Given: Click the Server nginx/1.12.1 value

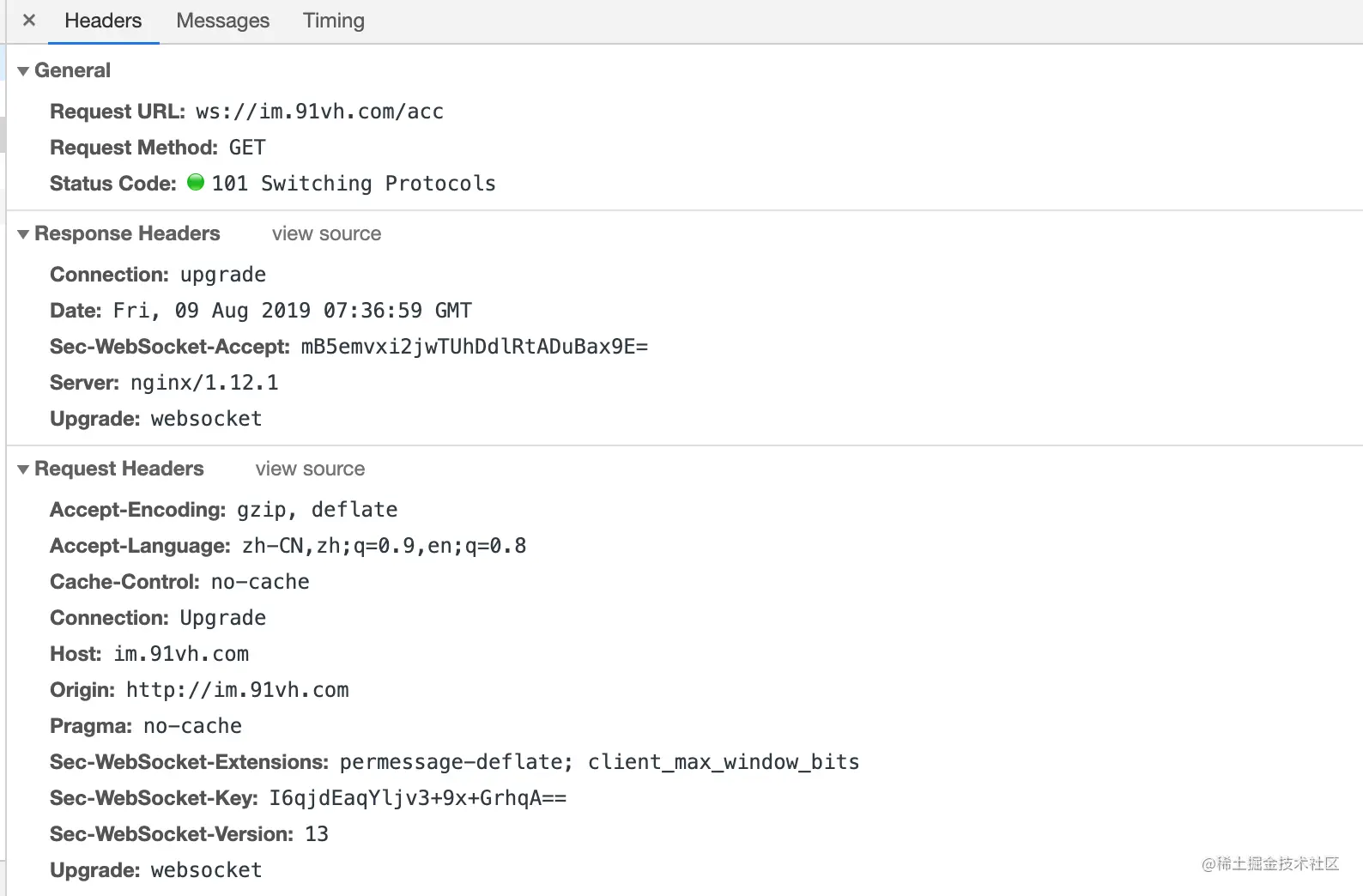Looking at the screenshot, I should click(204, 383).
